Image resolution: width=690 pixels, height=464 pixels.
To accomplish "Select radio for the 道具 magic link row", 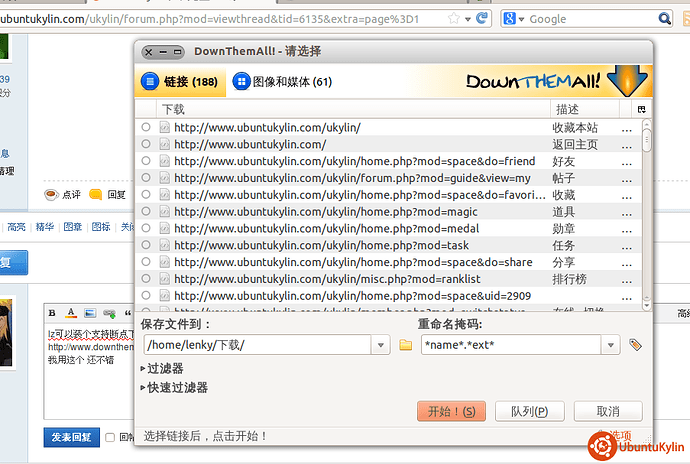I will click(146, 211).
